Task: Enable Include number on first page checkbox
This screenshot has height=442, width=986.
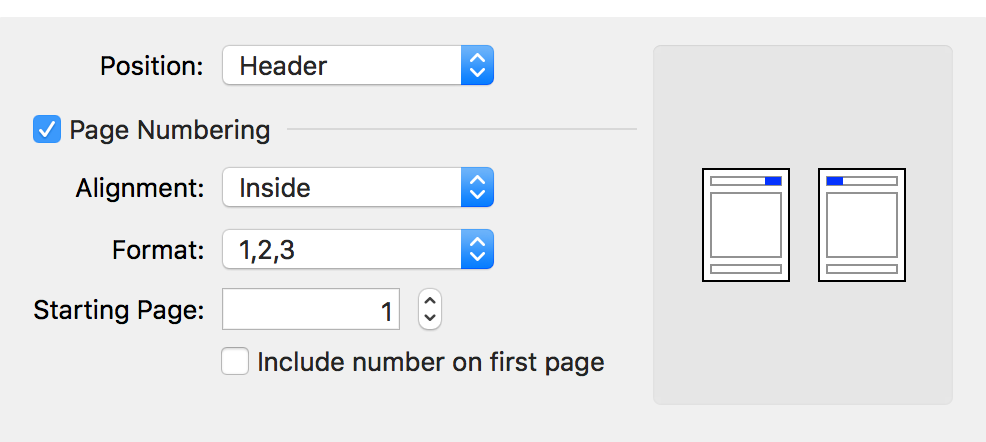Action: (235, 361)
